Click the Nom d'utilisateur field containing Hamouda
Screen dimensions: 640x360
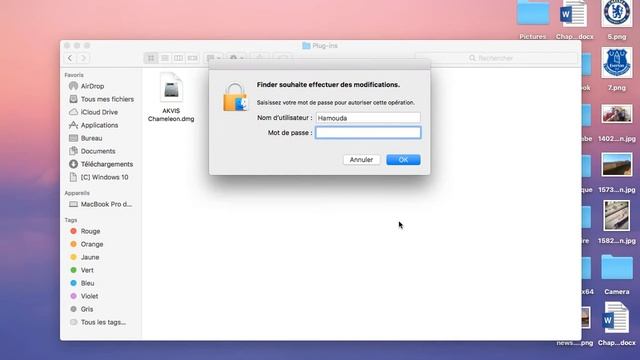point(368,118)
